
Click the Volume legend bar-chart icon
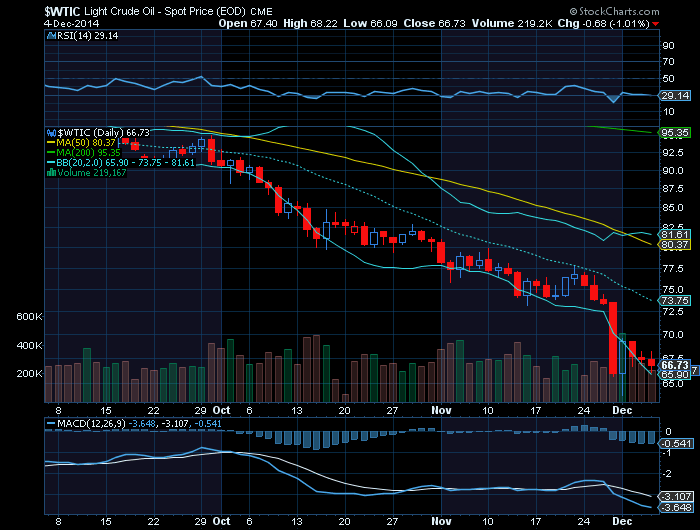[51, 172]
